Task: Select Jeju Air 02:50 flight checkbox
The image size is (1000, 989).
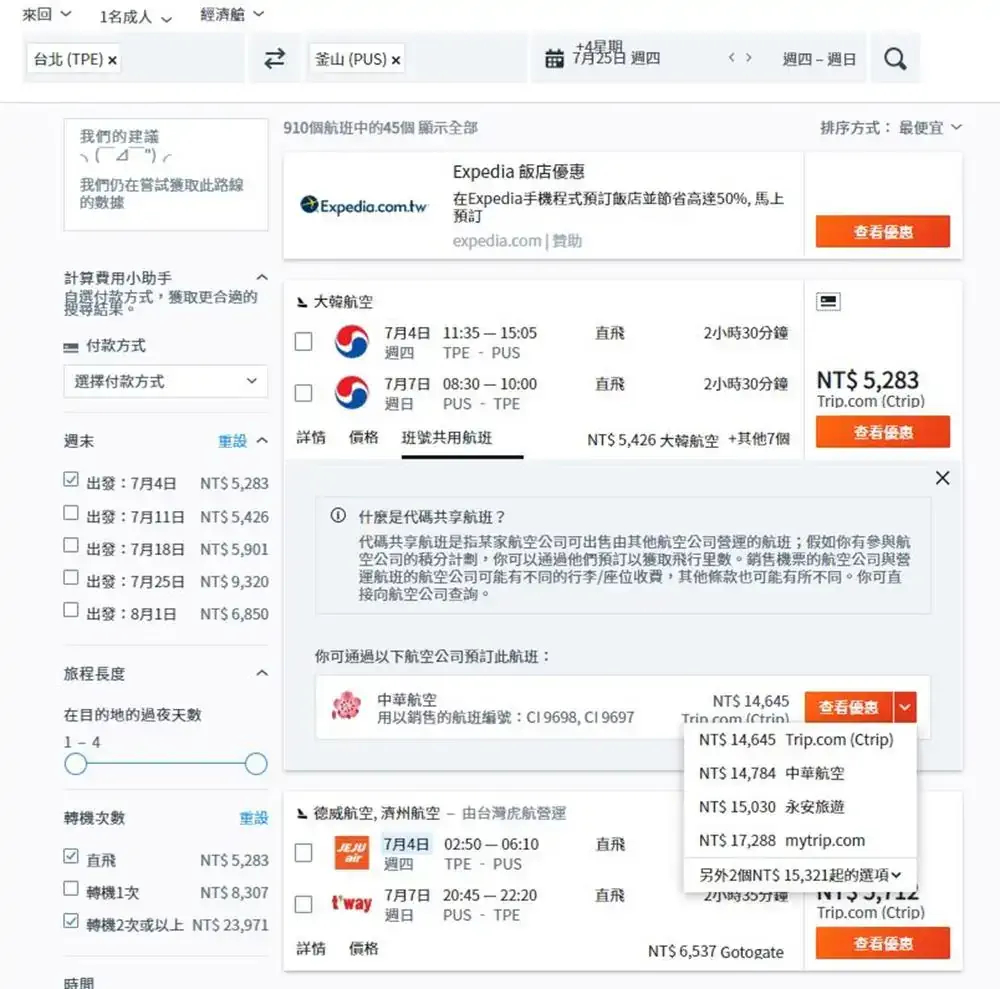Action: pos(304,853)
